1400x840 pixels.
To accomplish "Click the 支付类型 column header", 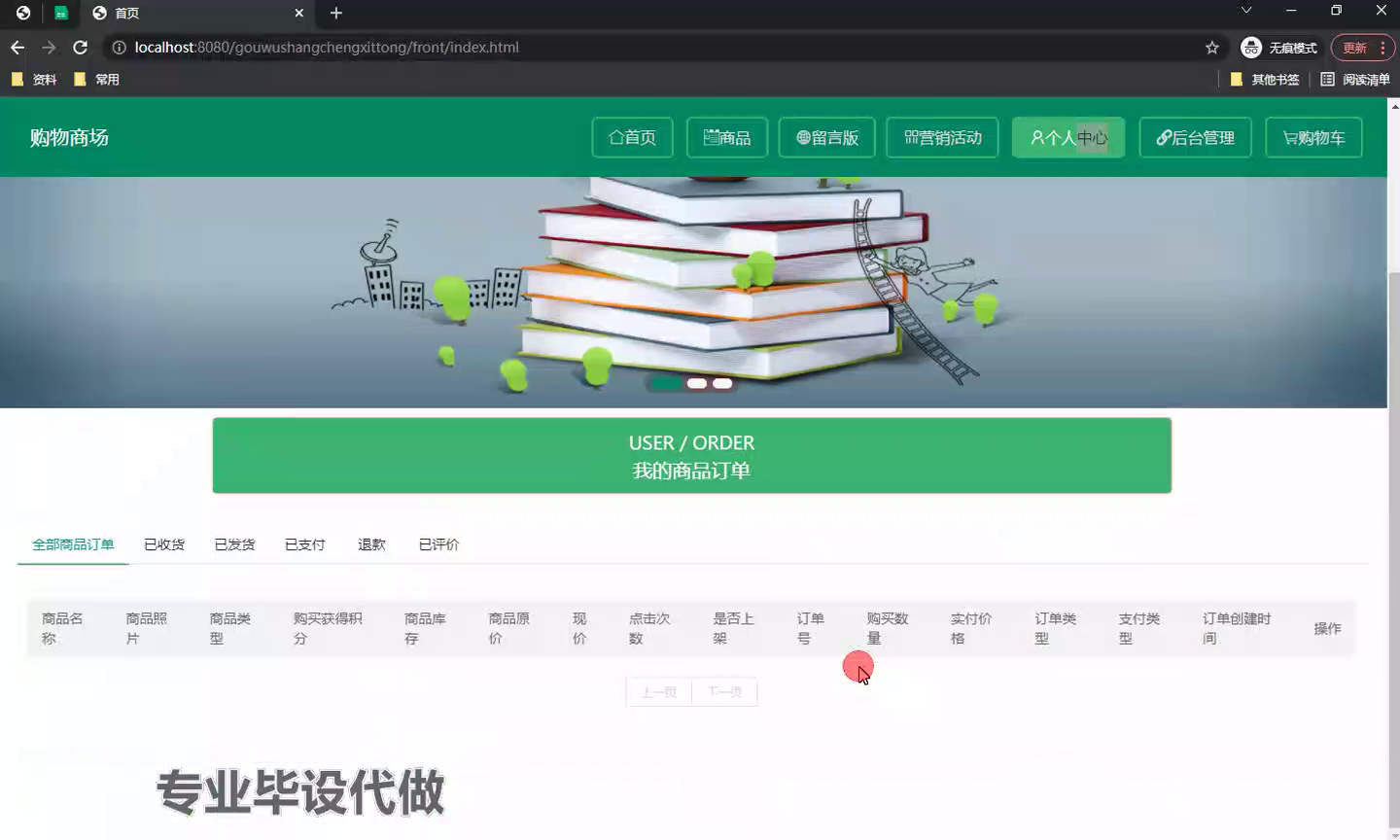I will [x=1139, y=628].
